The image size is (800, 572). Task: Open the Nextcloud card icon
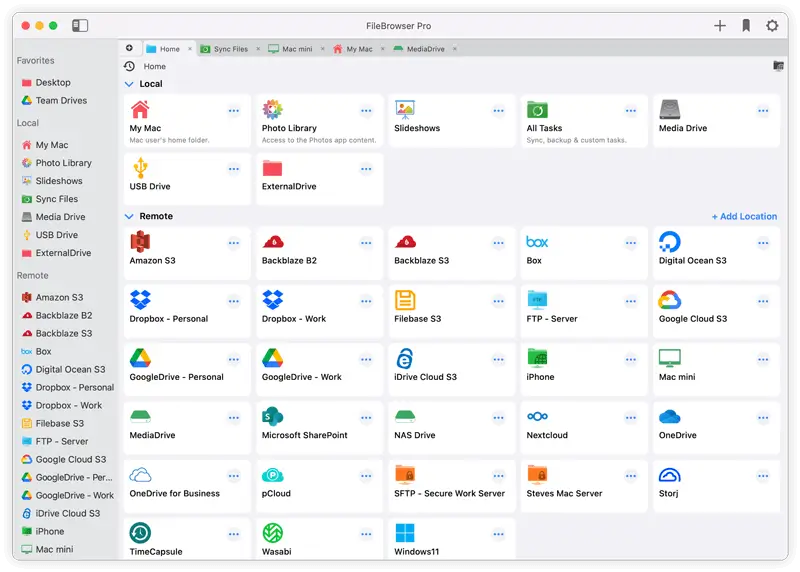pos(537,416)
